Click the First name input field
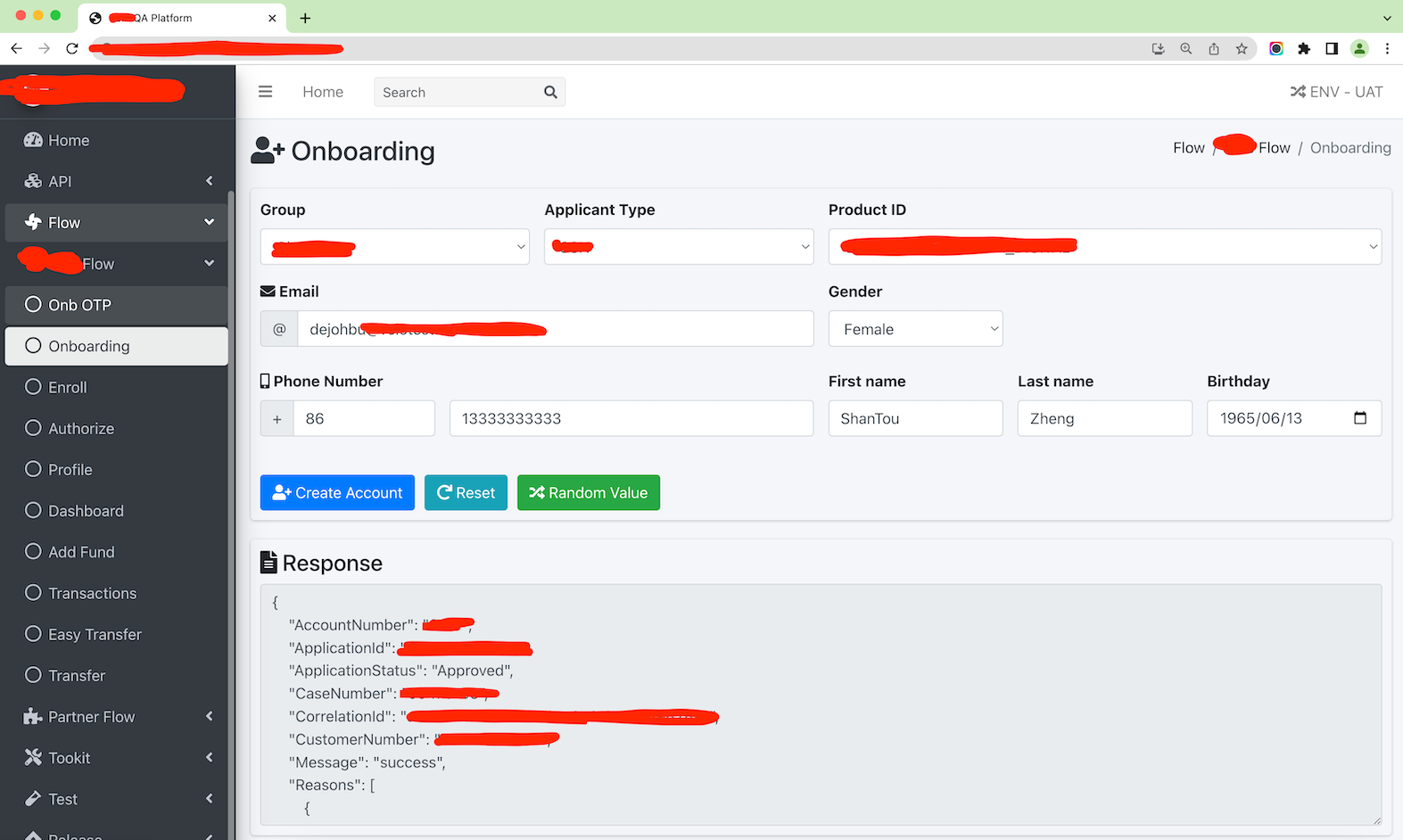Viewport: 1403px width, 840px height. click(915, 418)
